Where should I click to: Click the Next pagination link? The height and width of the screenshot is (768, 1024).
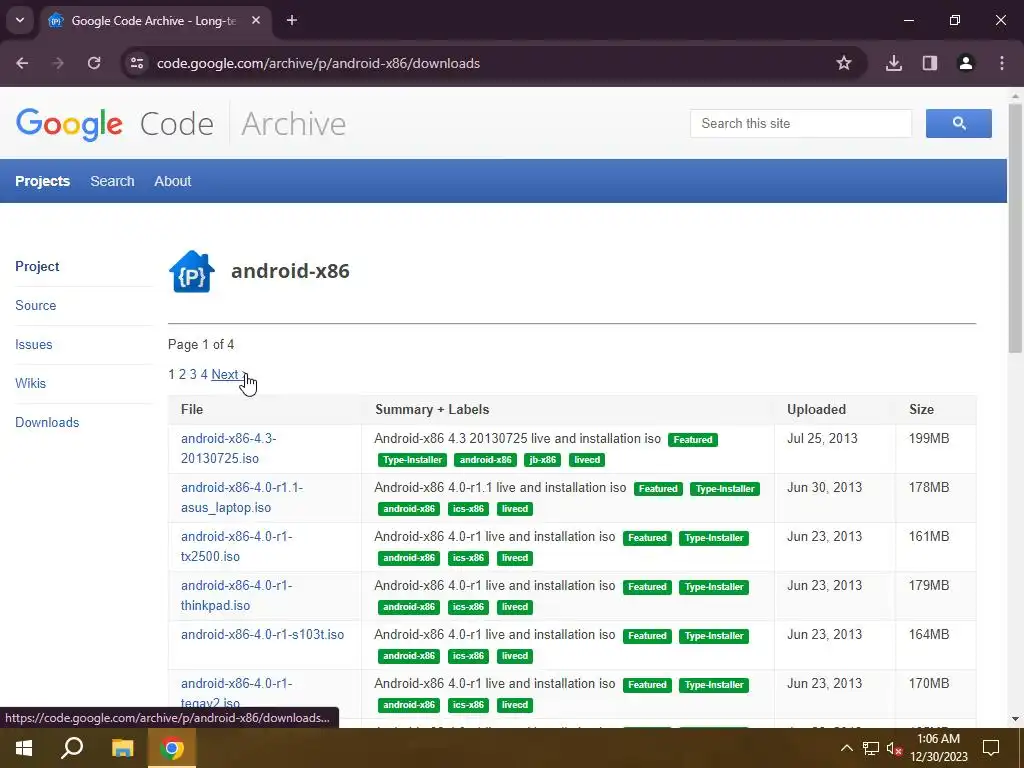point(229,374)
